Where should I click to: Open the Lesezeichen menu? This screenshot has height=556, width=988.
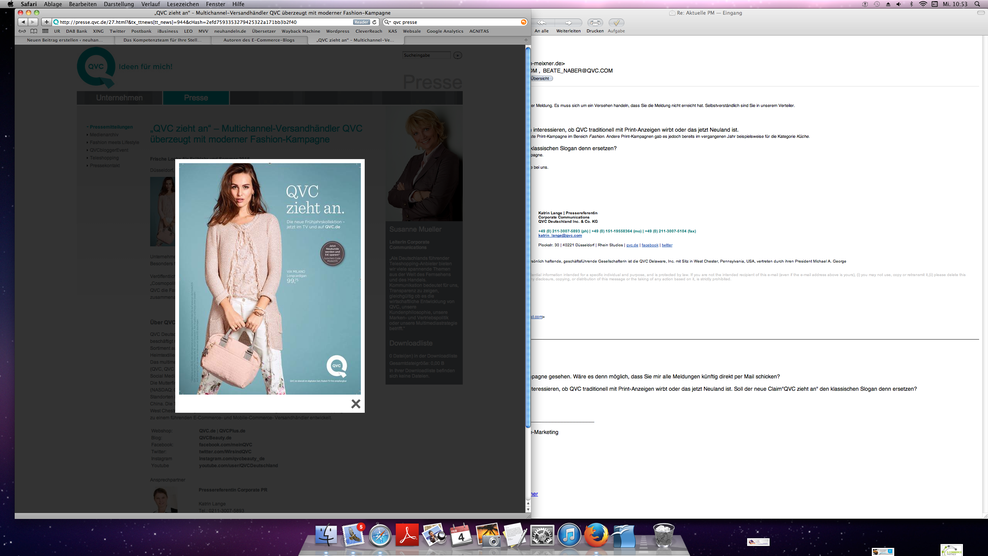(x=183, y=4)
